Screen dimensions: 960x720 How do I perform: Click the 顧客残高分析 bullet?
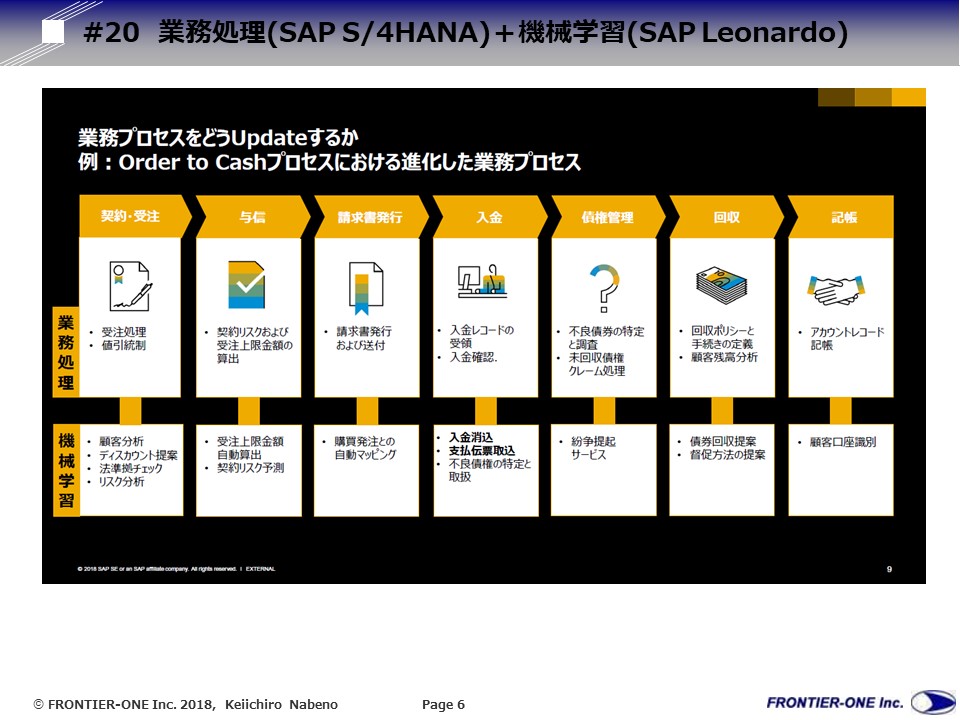[724, 357]
